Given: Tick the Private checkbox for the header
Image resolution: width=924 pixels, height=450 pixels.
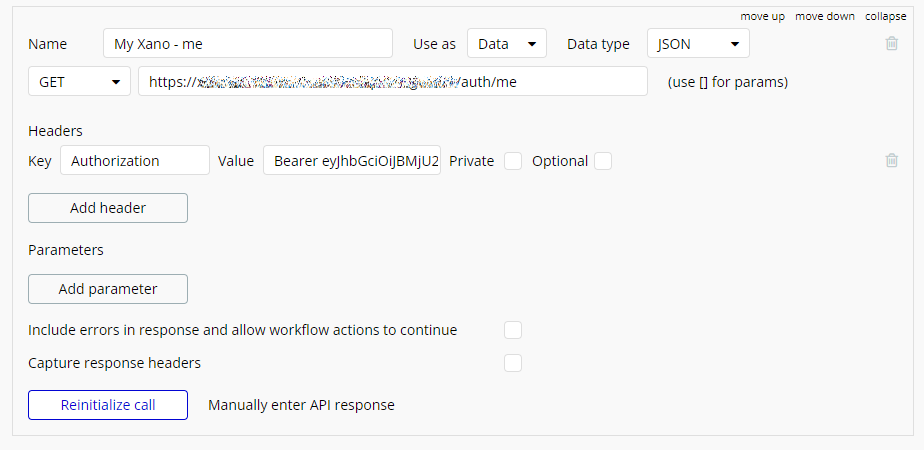Looking at the screenshot, I should point(513,161).
